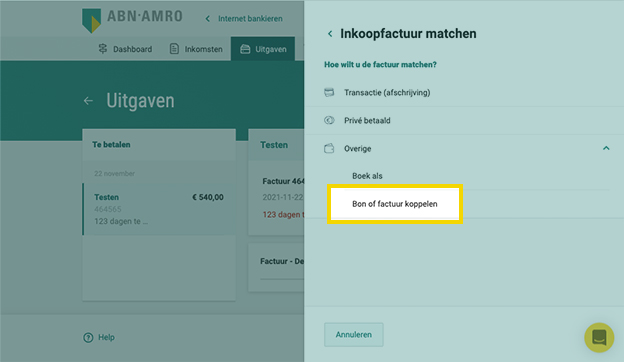
Task: Select the Uitgaven tab
Action: coord(263,49)
